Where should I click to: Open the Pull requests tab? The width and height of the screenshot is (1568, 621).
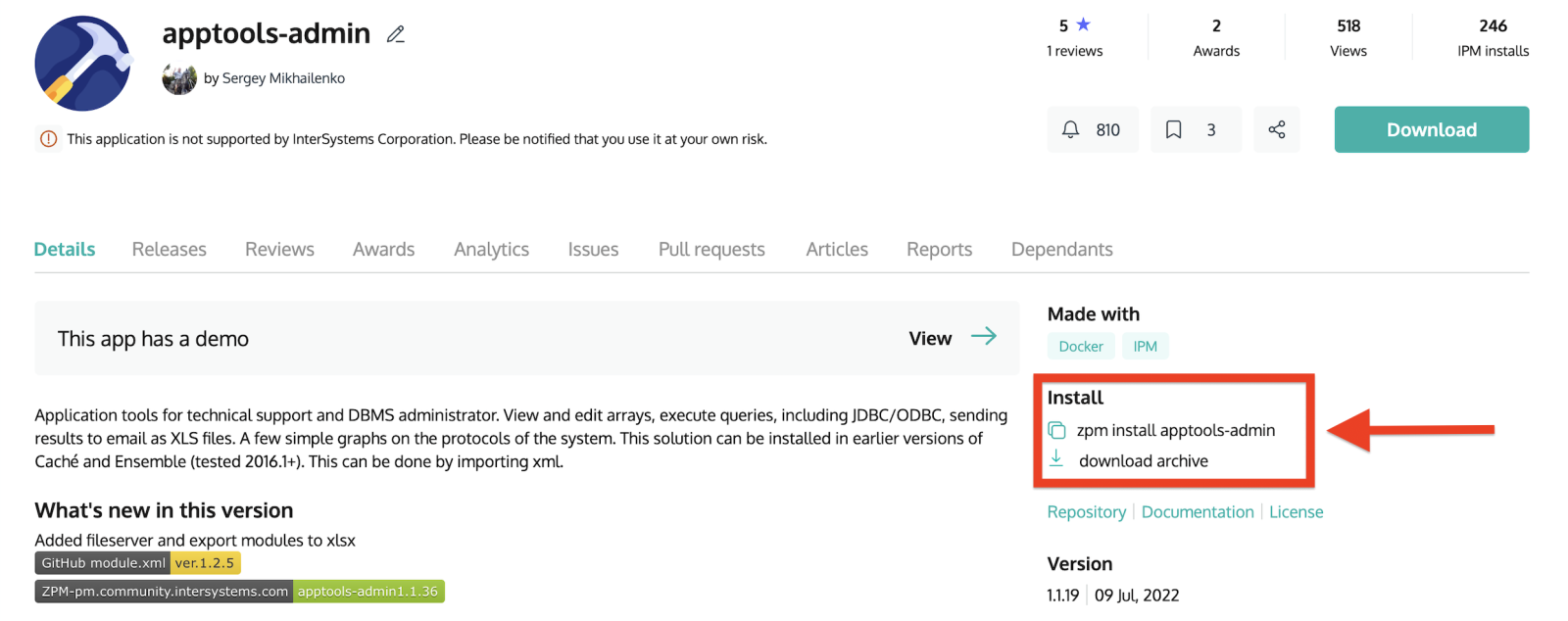[x=711, y=250]
